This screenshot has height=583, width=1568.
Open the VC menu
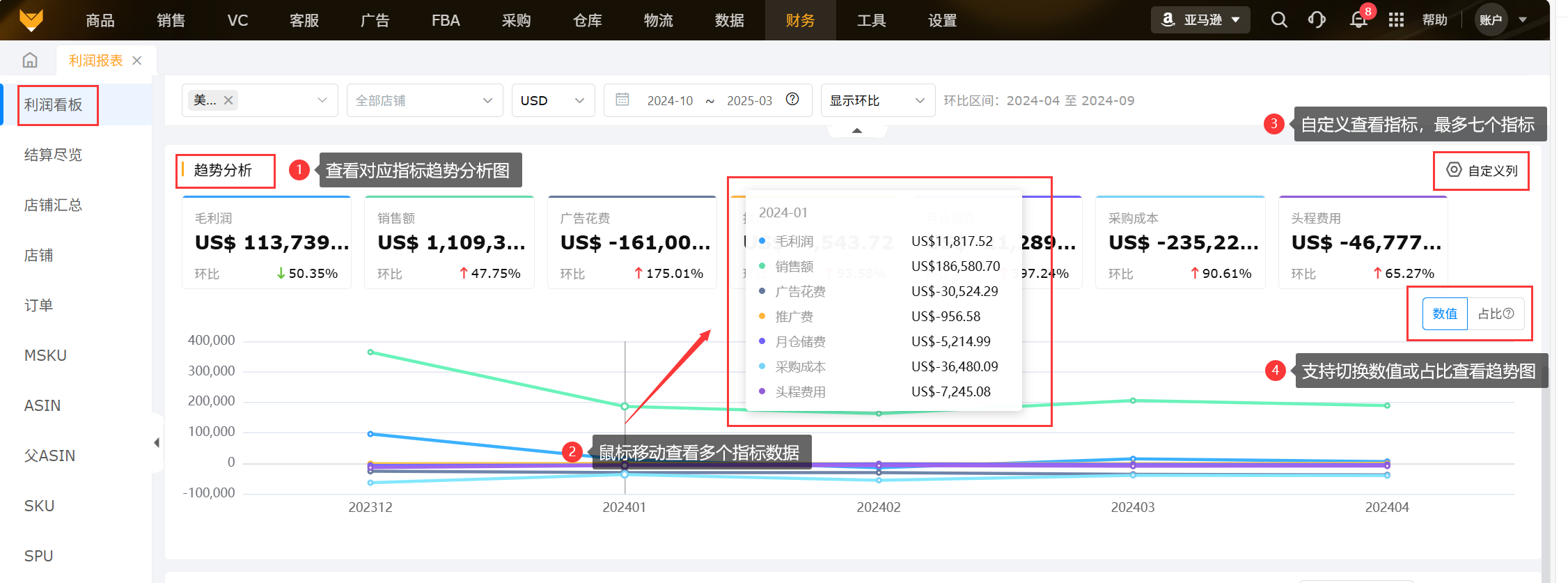[238, 20]
